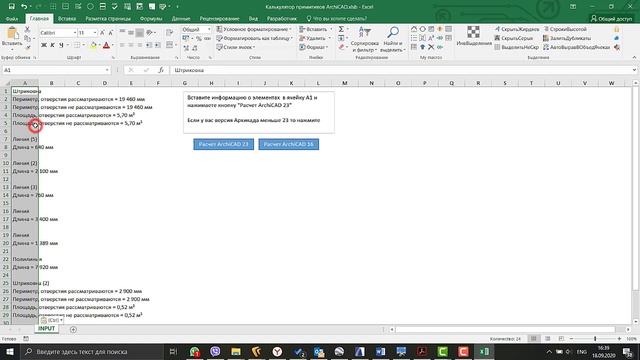This screenshot has width=640, height=360.
Task: Click the Fill Color bucket swatch
Action: point(93,45)
